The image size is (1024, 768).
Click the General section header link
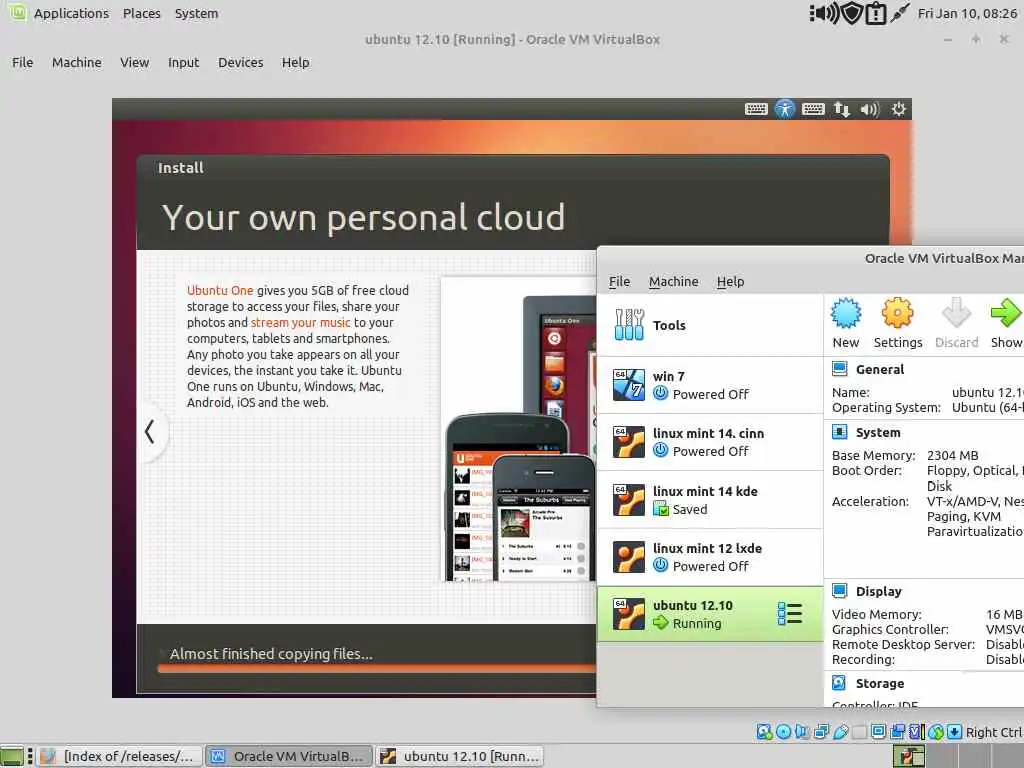pyautogui.click(x=880, y=370)
